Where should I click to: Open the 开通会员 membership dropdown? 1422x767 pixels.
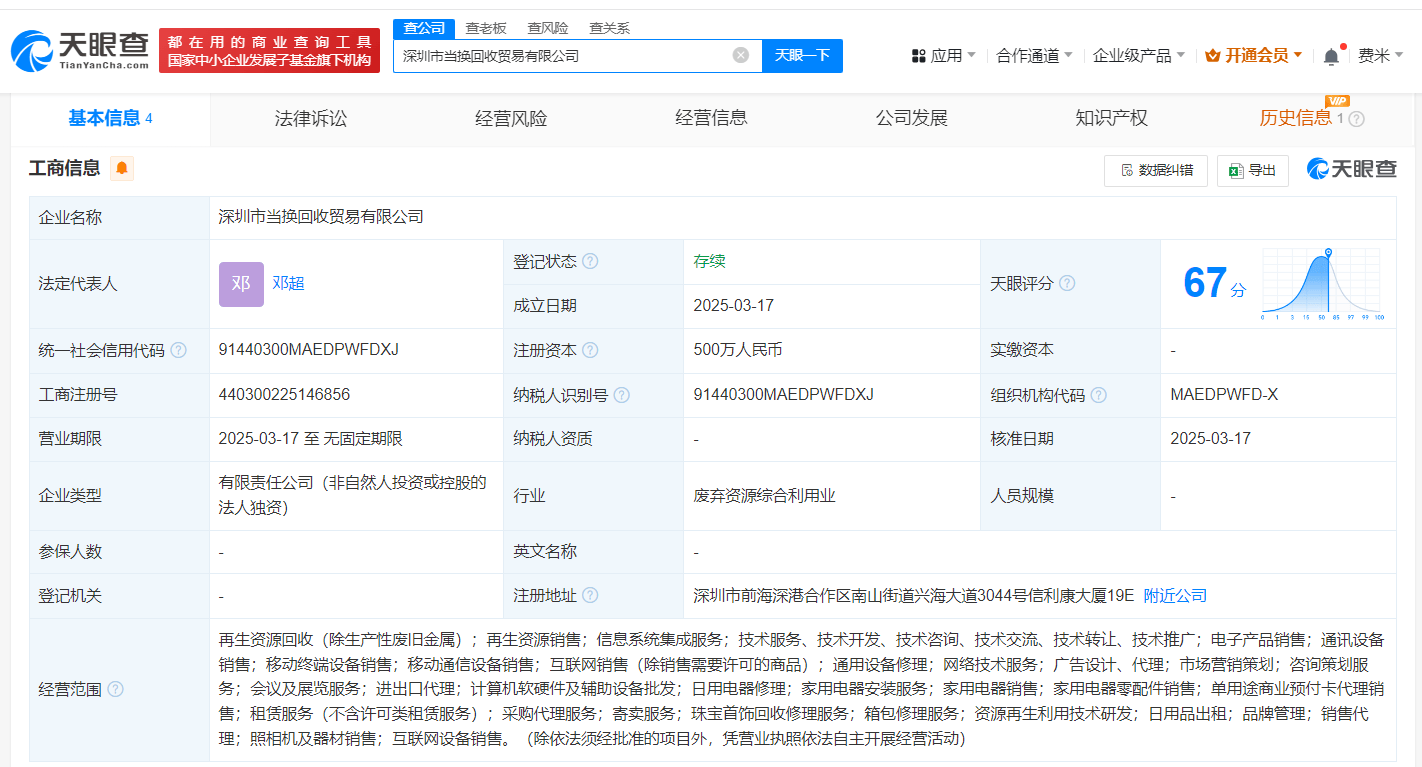coord(1253,56)
